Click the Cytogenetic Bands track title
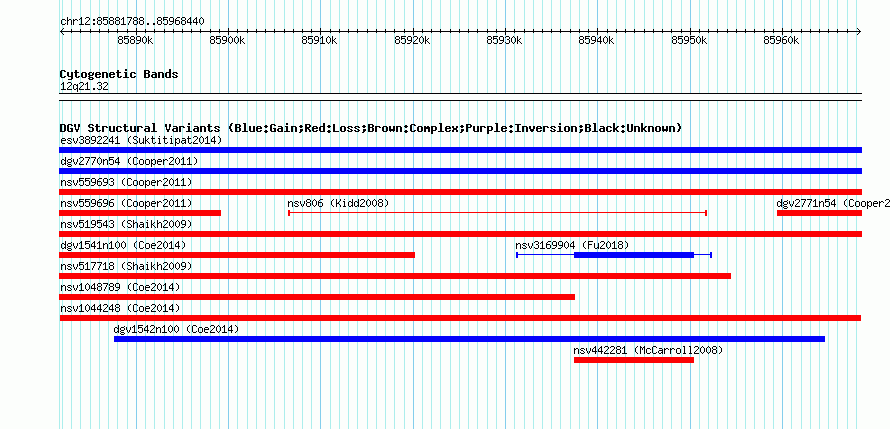This screenshot has width=890, height=429. 119,74
